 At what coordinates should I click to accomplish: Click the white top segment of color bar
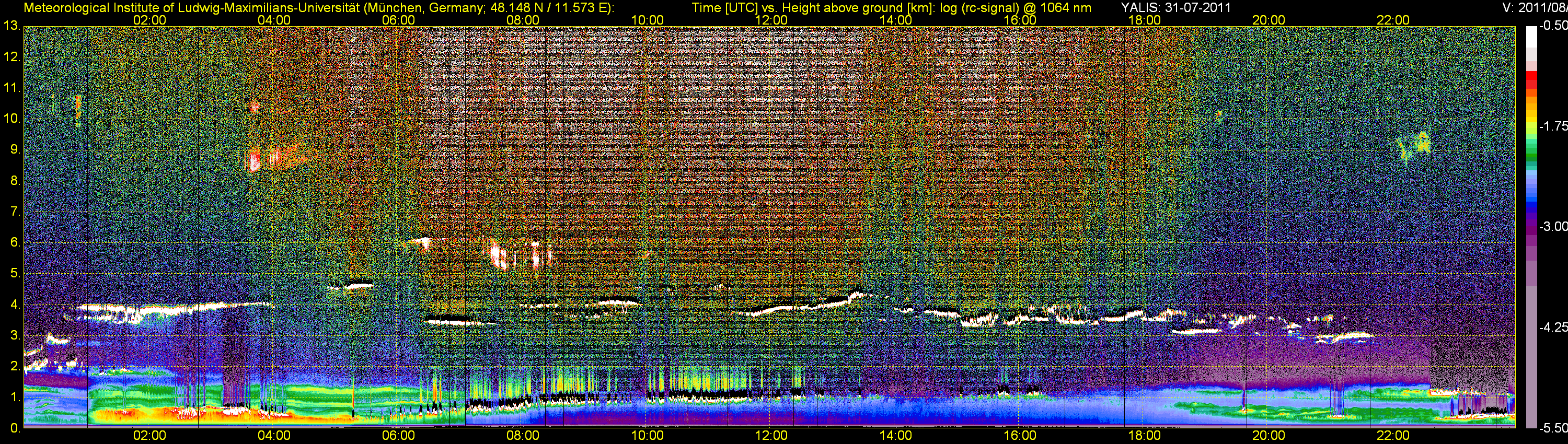pyautogui.click(x=1530, y=37)
